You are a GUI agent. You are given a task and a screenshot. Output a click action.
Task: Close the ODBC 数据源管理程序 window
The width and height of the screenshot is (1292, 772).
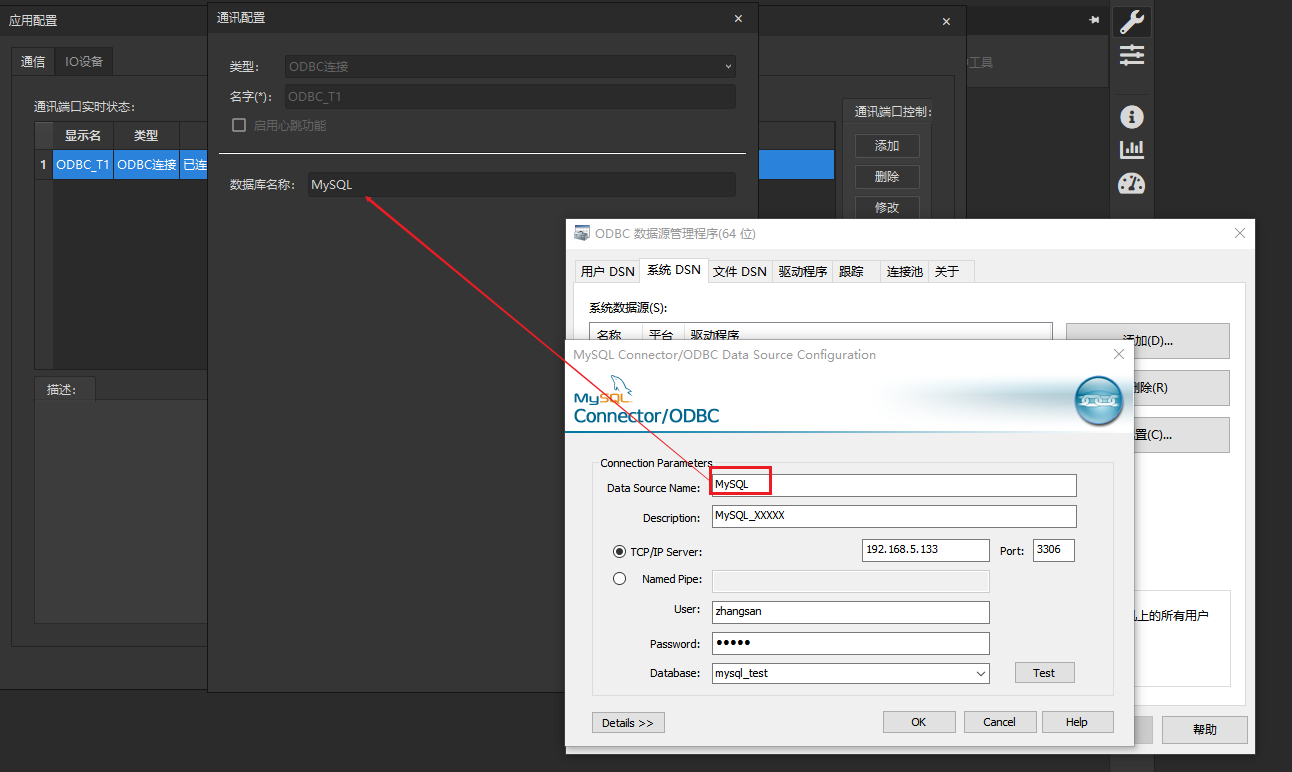tap(1240, 233)
